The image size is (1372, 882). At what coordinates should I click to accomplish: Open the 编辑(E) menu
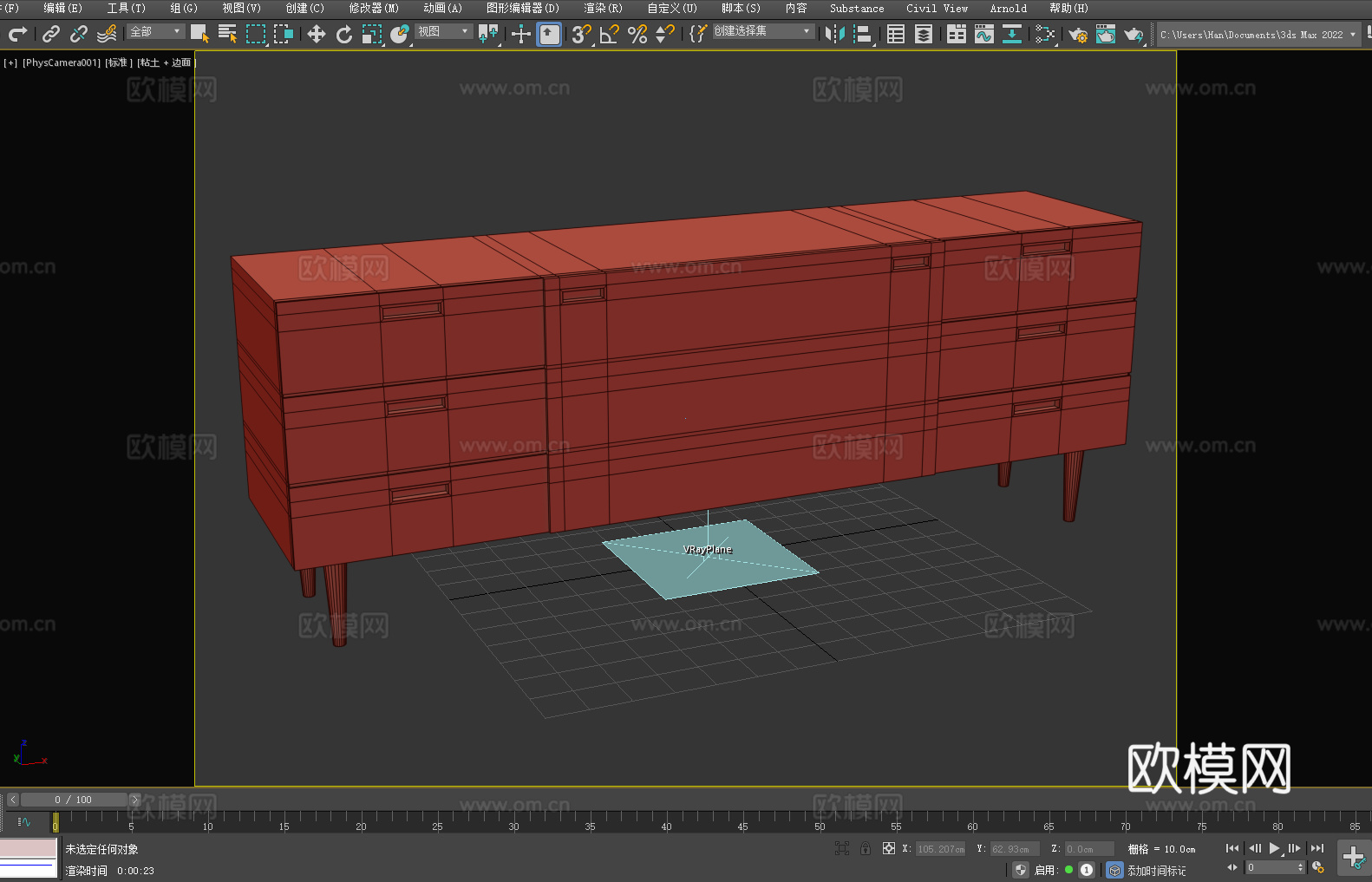click(x=62, y=8)
